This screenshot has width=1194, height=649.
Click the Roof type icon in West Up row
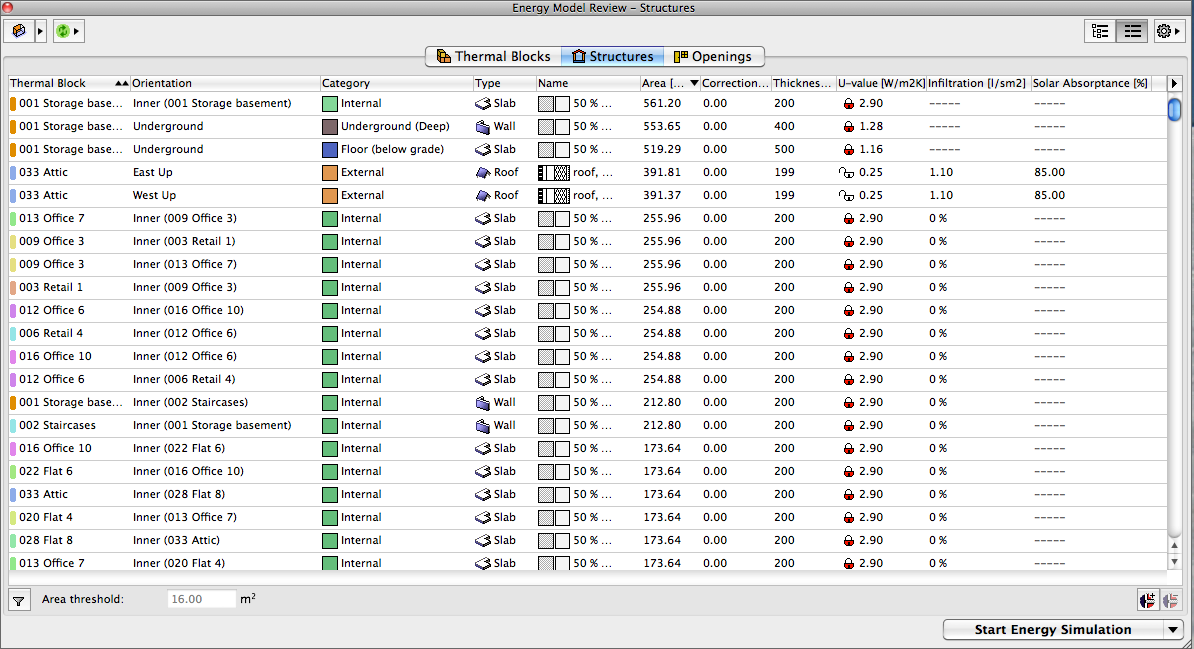483,196
